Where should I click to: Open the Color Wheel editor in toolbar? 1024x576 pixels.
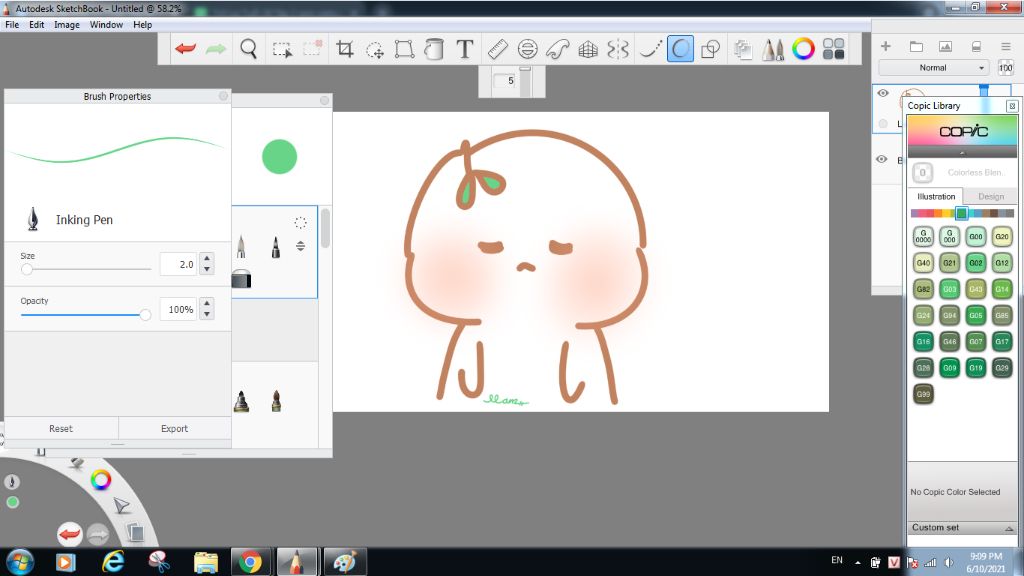tap(804, 49)
